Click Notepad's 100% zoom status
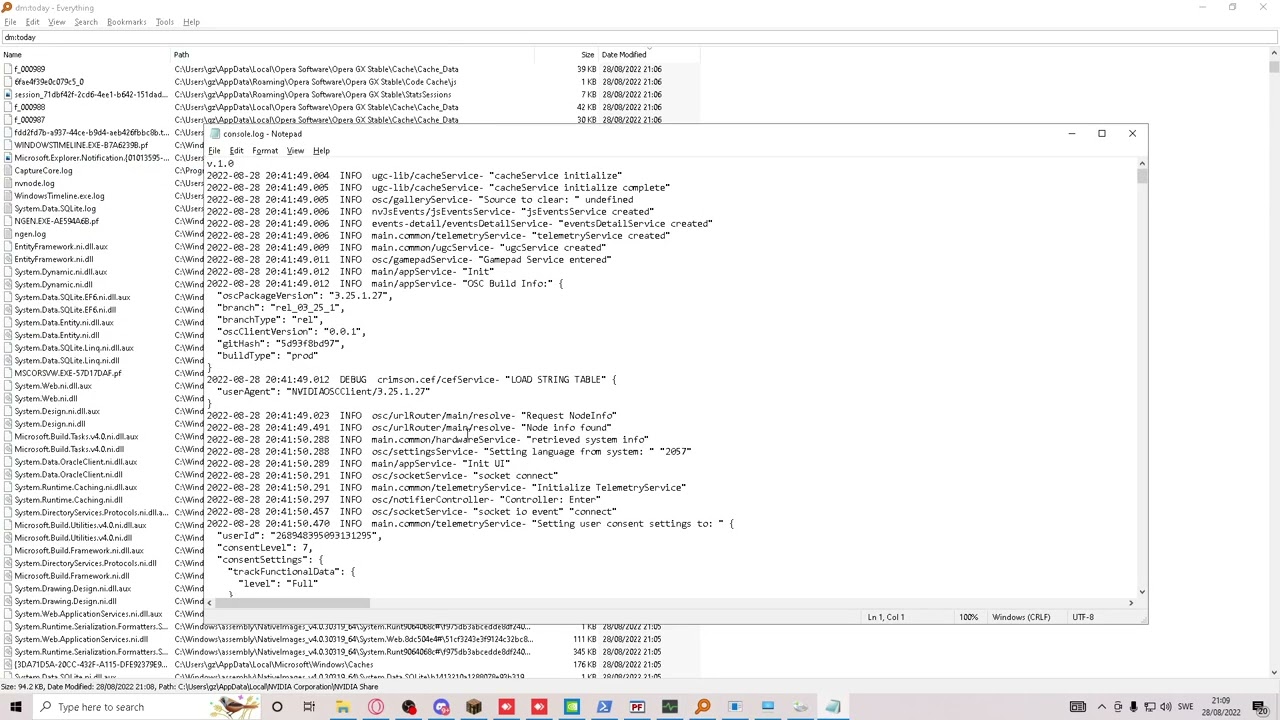The image size is (1280, 720). click(x=968, y=617)
